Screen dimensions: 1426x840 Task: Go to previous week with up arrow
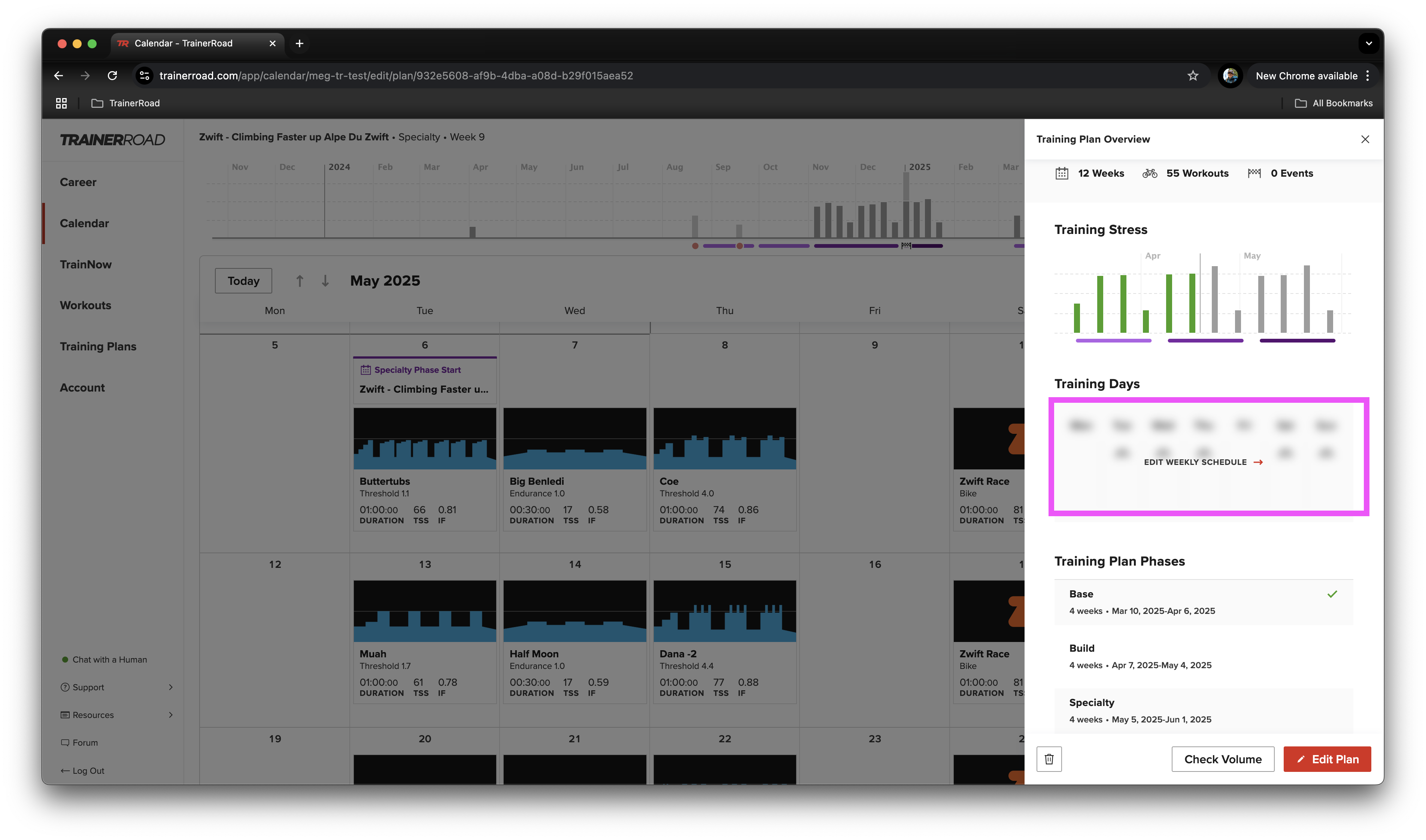[x=300, y=281]
